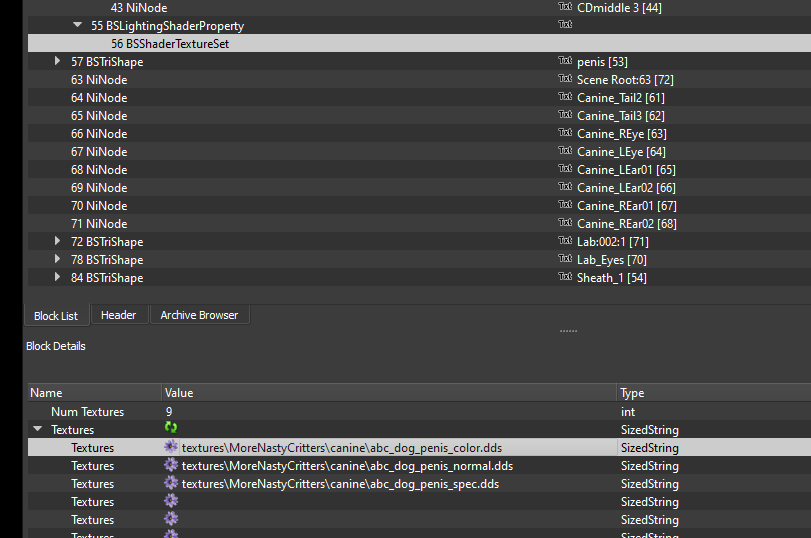Expand the 72 BSTriShape node
The height and width of the screenshot is (538, 811).
click(x=57, y=241)
